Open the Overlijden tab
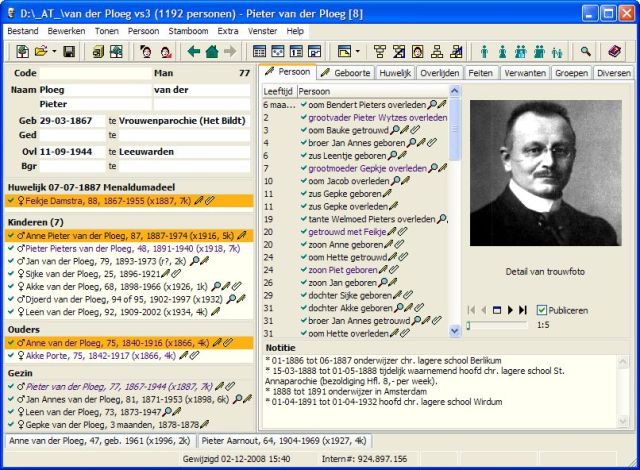 (x=440, y=73)
